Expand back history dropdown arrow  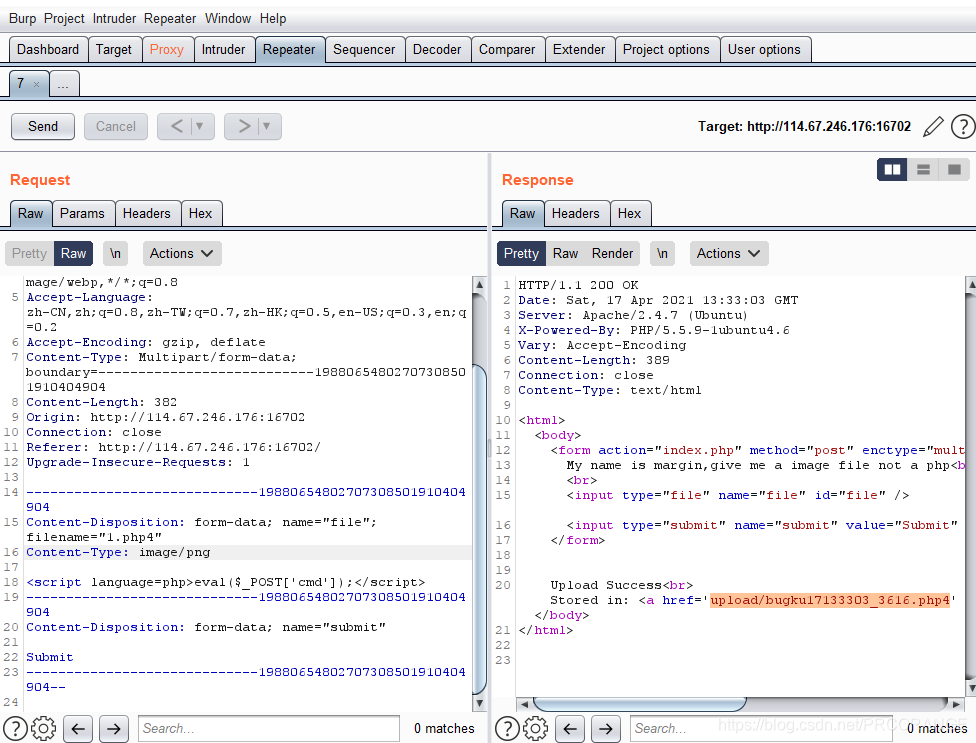point(200,126)
